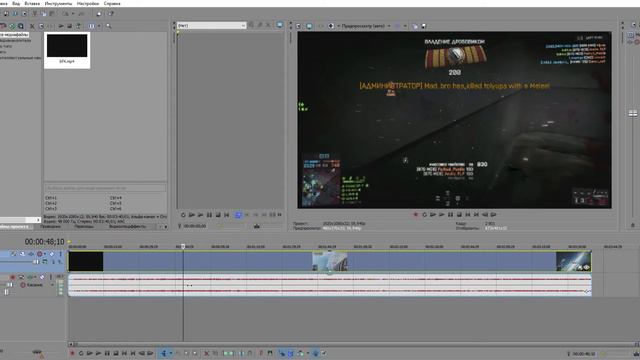Click the What's This help icon
Screen dimensions: 640x360
click(x=111, y=14)
